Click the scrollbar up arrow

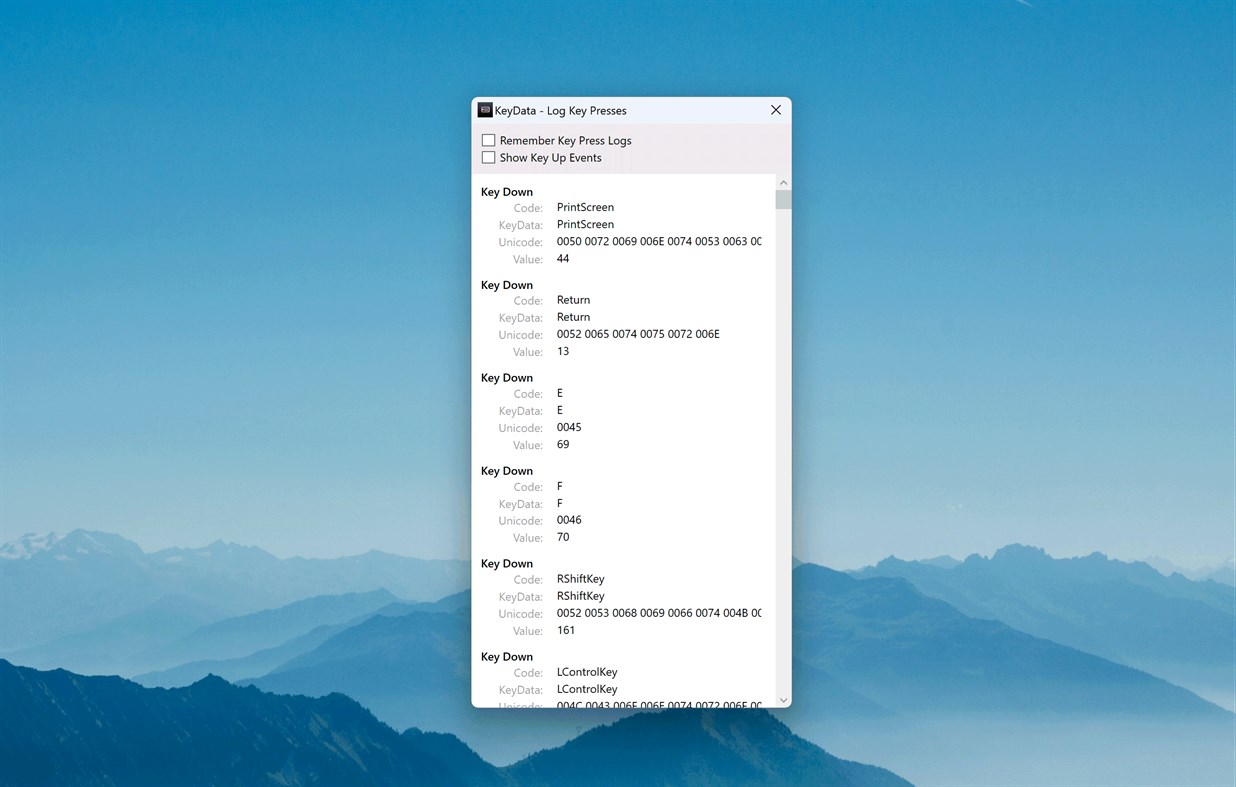pos(783,181)
